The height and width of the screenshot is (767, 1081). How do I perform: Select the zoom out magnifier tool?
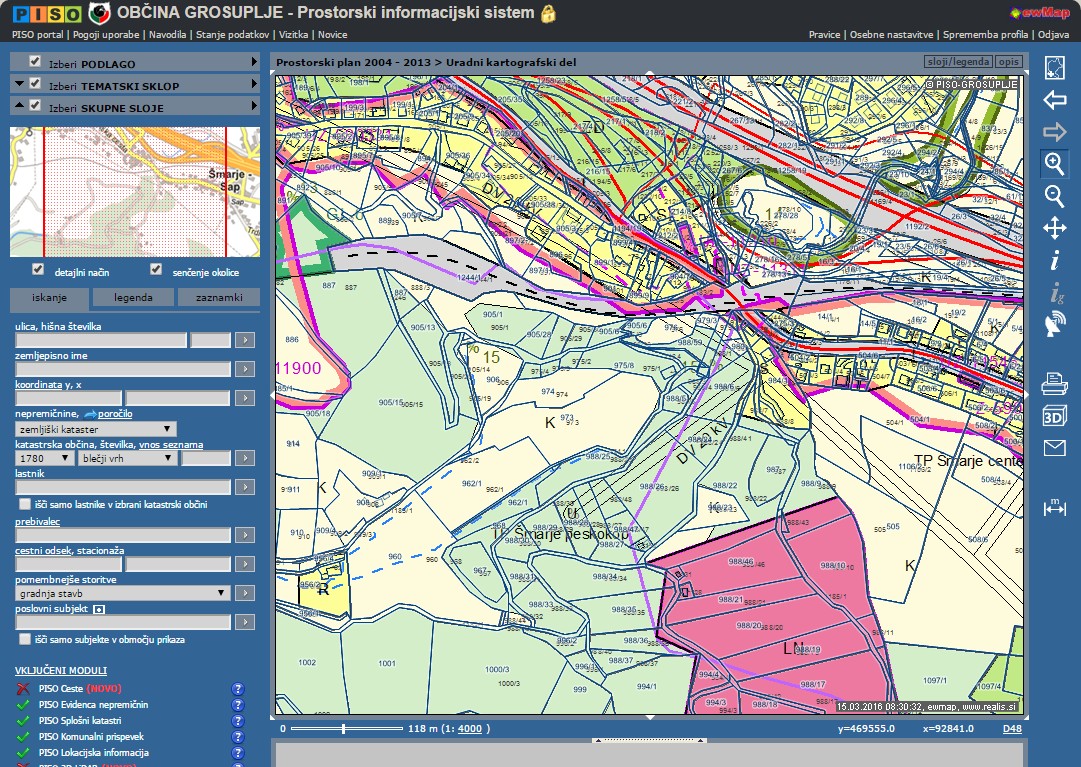pyautogui.click(x=1054, y=196)
